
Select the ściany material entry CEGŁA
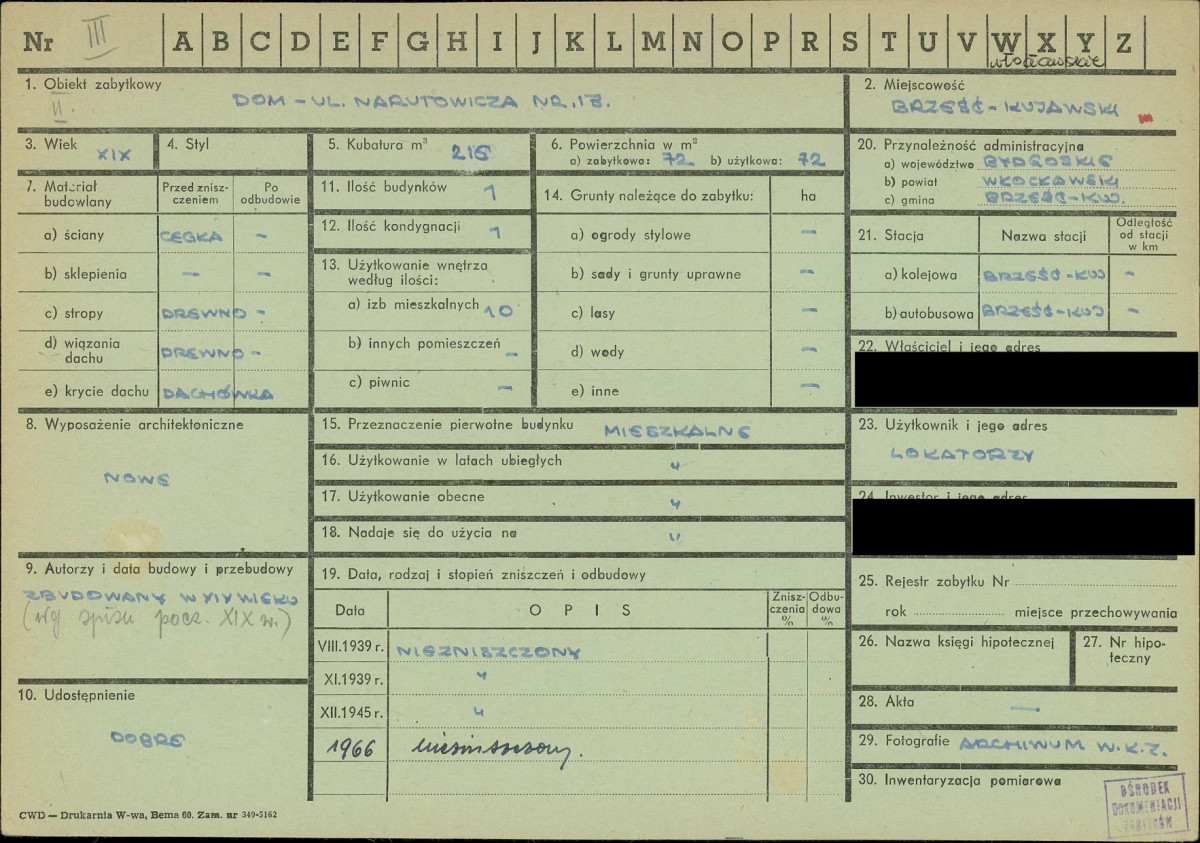pyautogui.click(x=190, y=236)
